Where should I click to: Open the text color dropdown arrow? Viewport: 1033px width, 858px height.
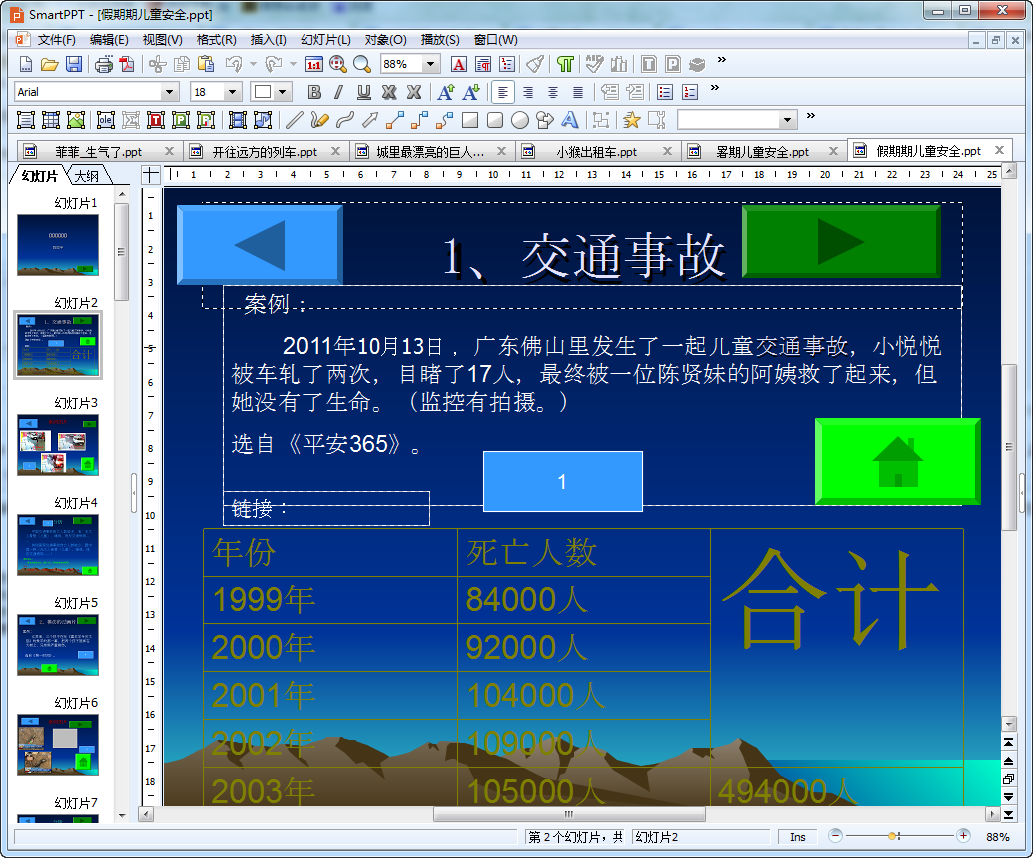click(283, 92)
